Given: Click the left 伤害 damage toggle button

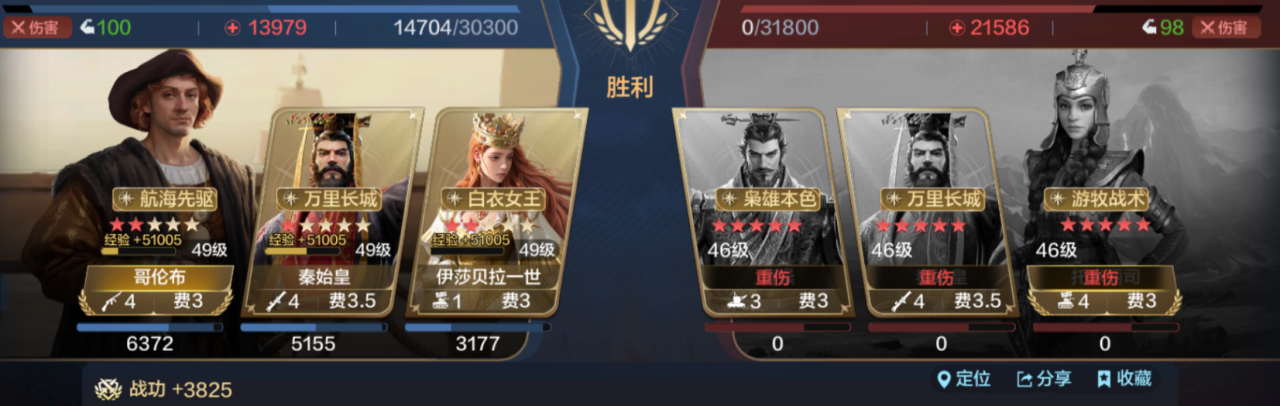Looking at the screenshot, I should tap(37, 27).
